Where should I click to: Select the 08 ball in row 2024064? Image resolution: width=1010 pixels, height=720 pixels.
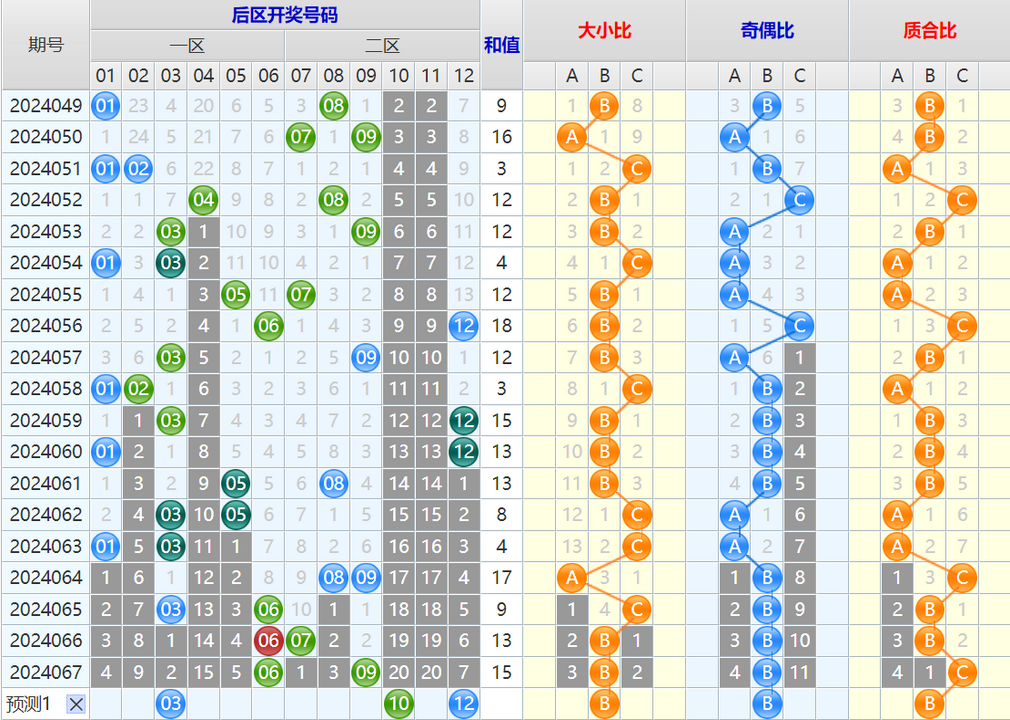click(x=334, y=578)
